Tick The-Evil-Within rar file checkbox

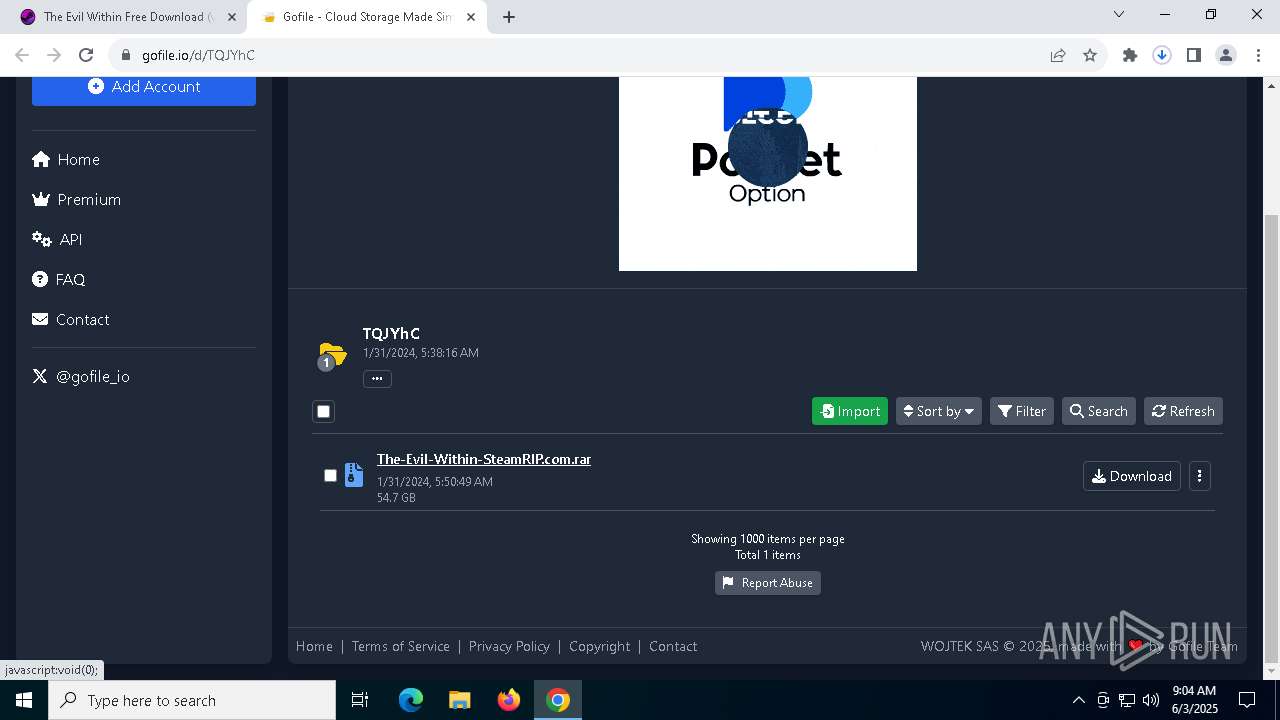tap(330, 476)
